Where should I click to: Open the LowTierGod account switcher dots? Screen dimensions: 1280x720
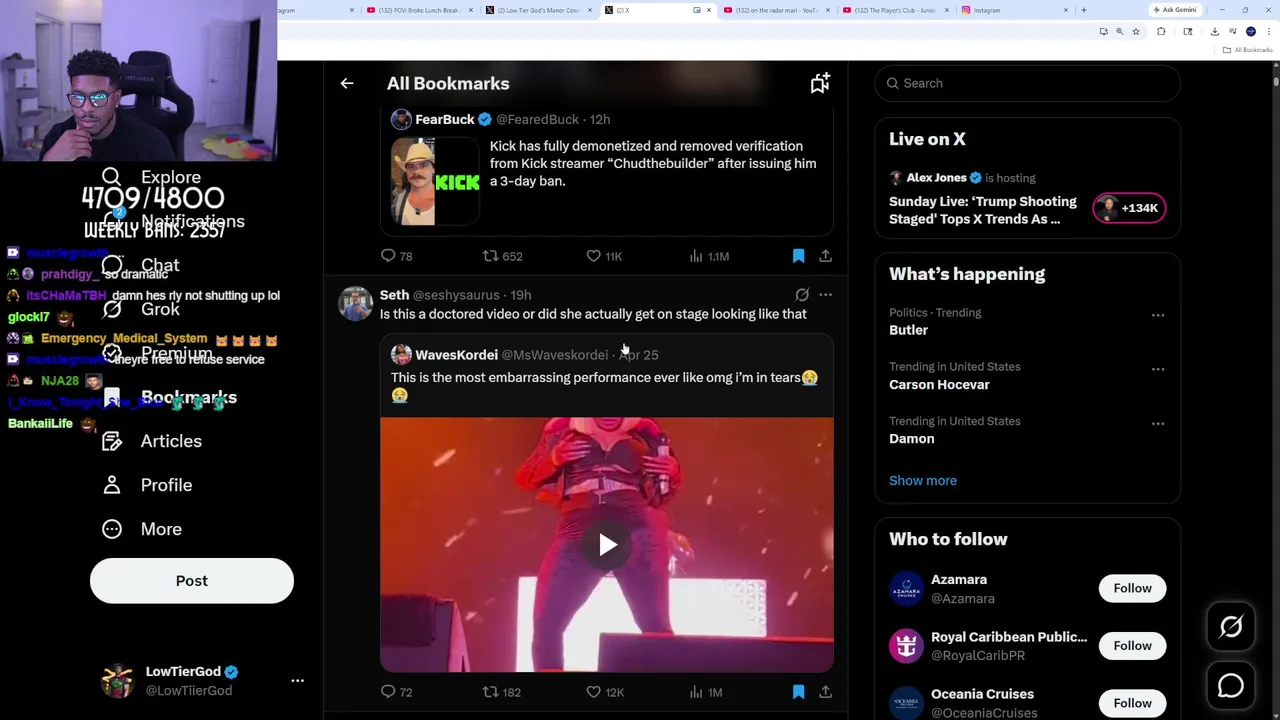tap(297, 680)
